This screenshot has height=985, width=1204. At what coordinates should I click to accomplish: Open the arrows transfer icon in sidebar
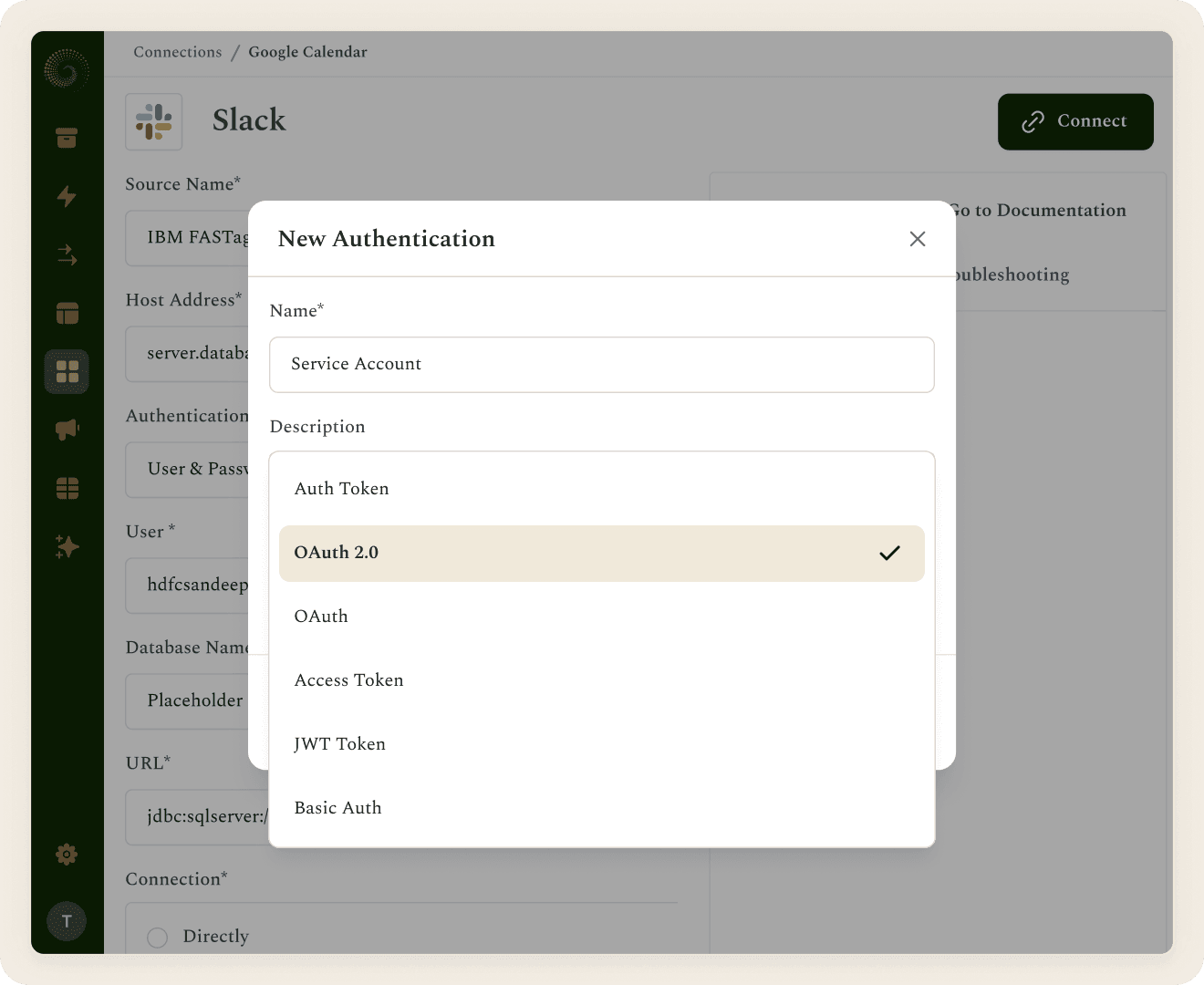point(67,254)
